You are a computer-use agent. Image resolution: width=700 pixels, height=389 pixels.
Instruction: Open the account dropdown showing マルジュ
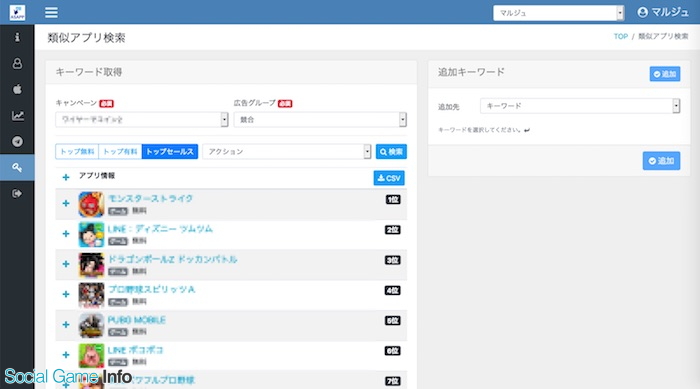(x=558, y=13)
